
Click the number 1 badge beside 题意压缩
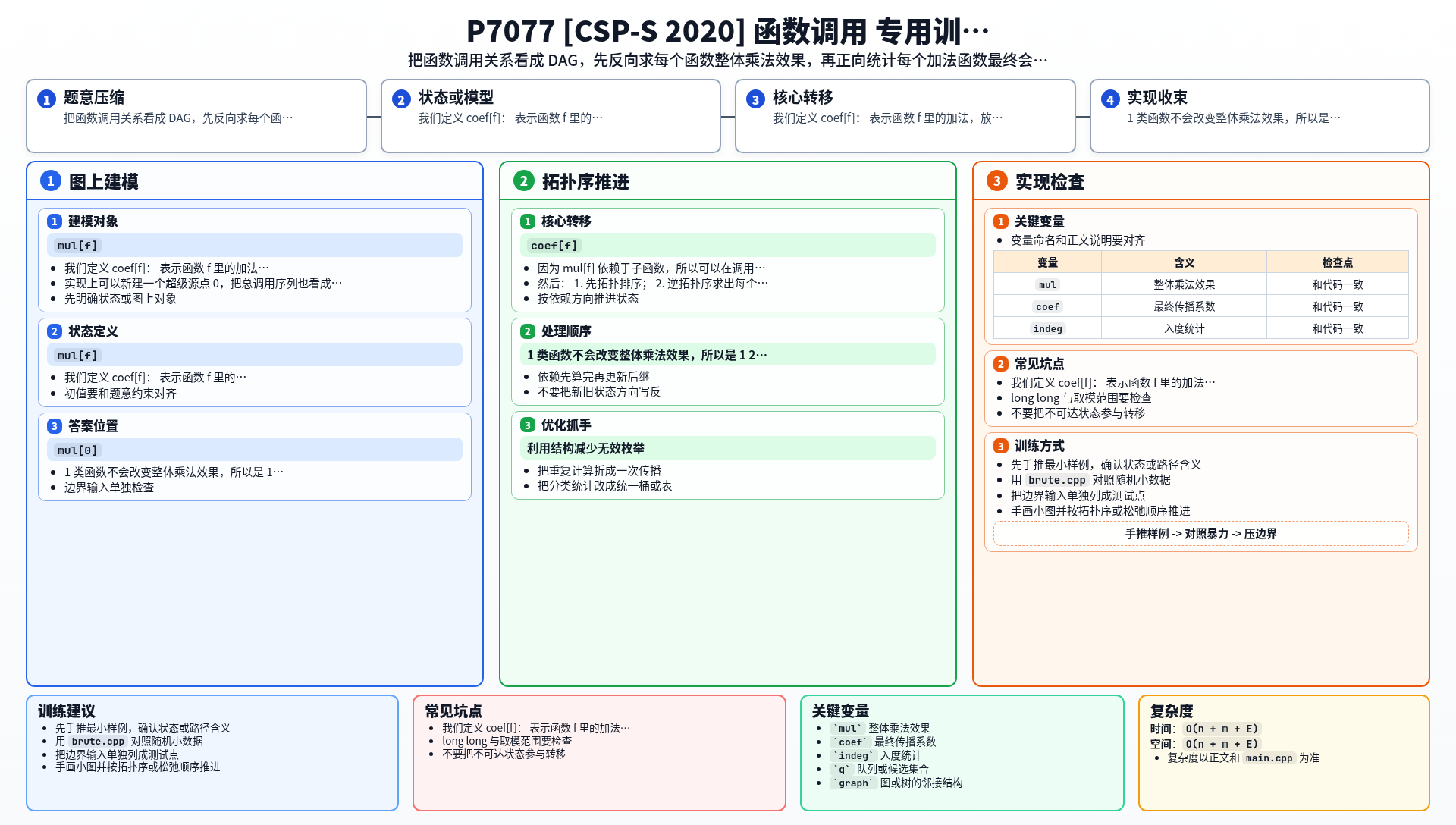[x=46, y=99]
